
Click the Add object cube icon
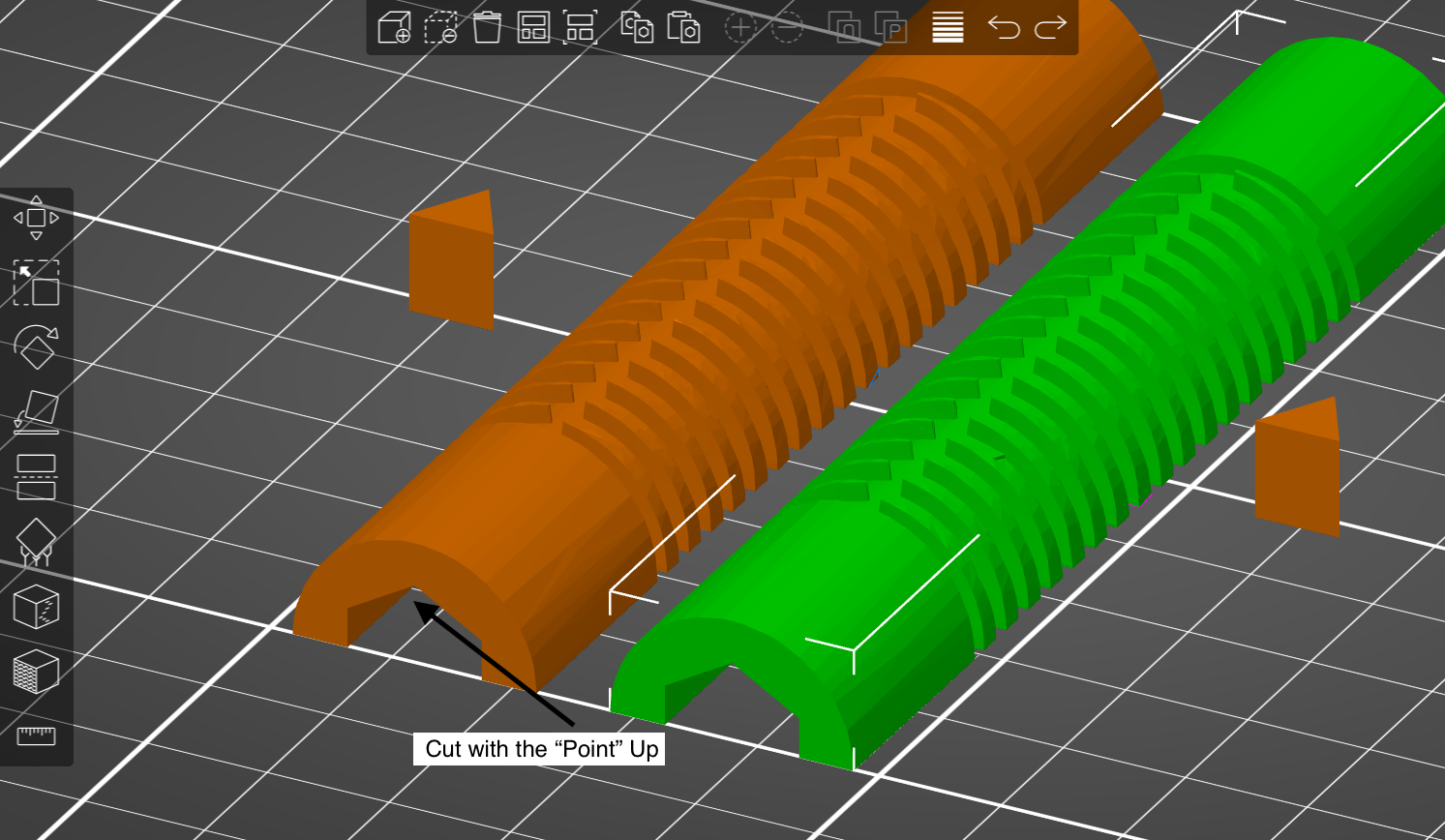coord(394,27)
